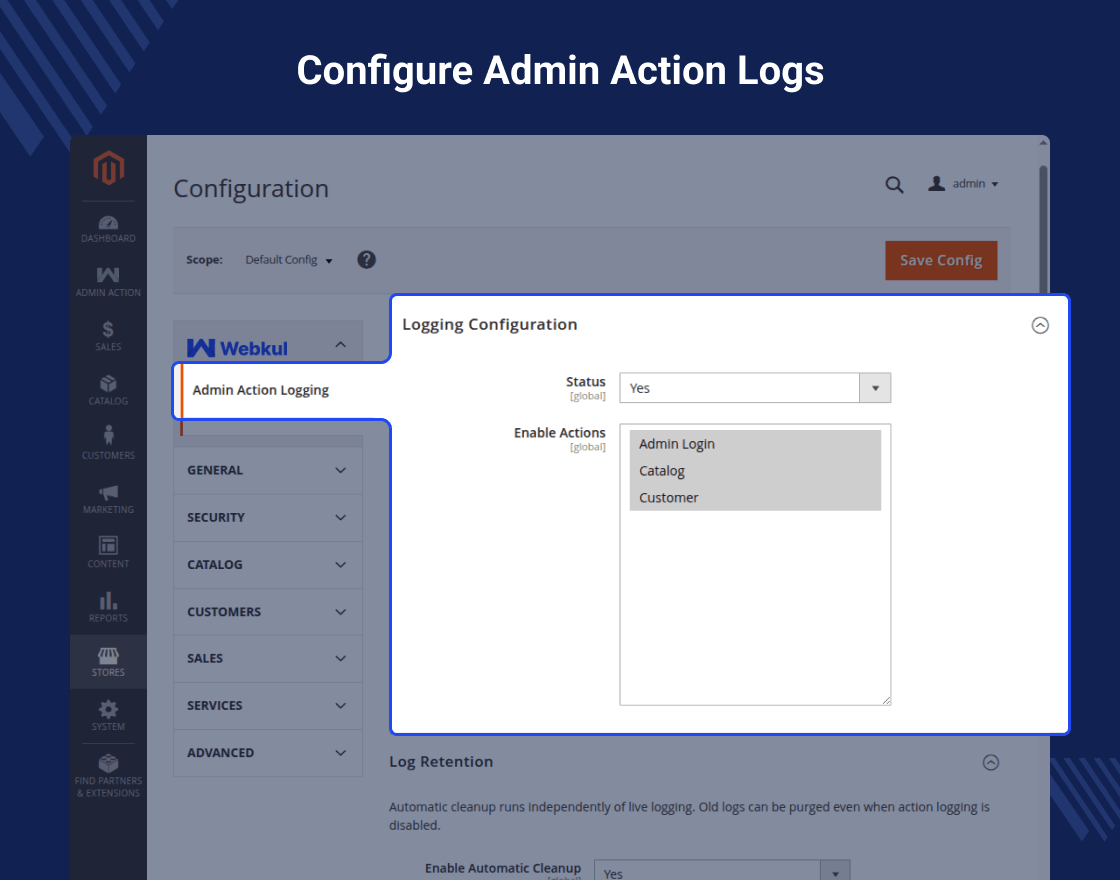Open the Catalog box icon menu
The height and width of the screenshot is (880, 1120).
[108, 390]
